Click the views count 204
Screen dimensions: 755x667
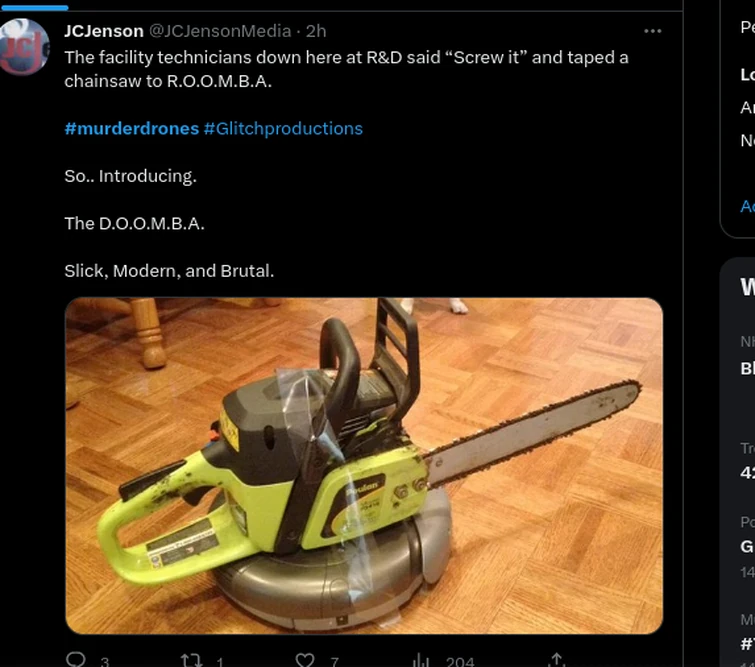460,662
